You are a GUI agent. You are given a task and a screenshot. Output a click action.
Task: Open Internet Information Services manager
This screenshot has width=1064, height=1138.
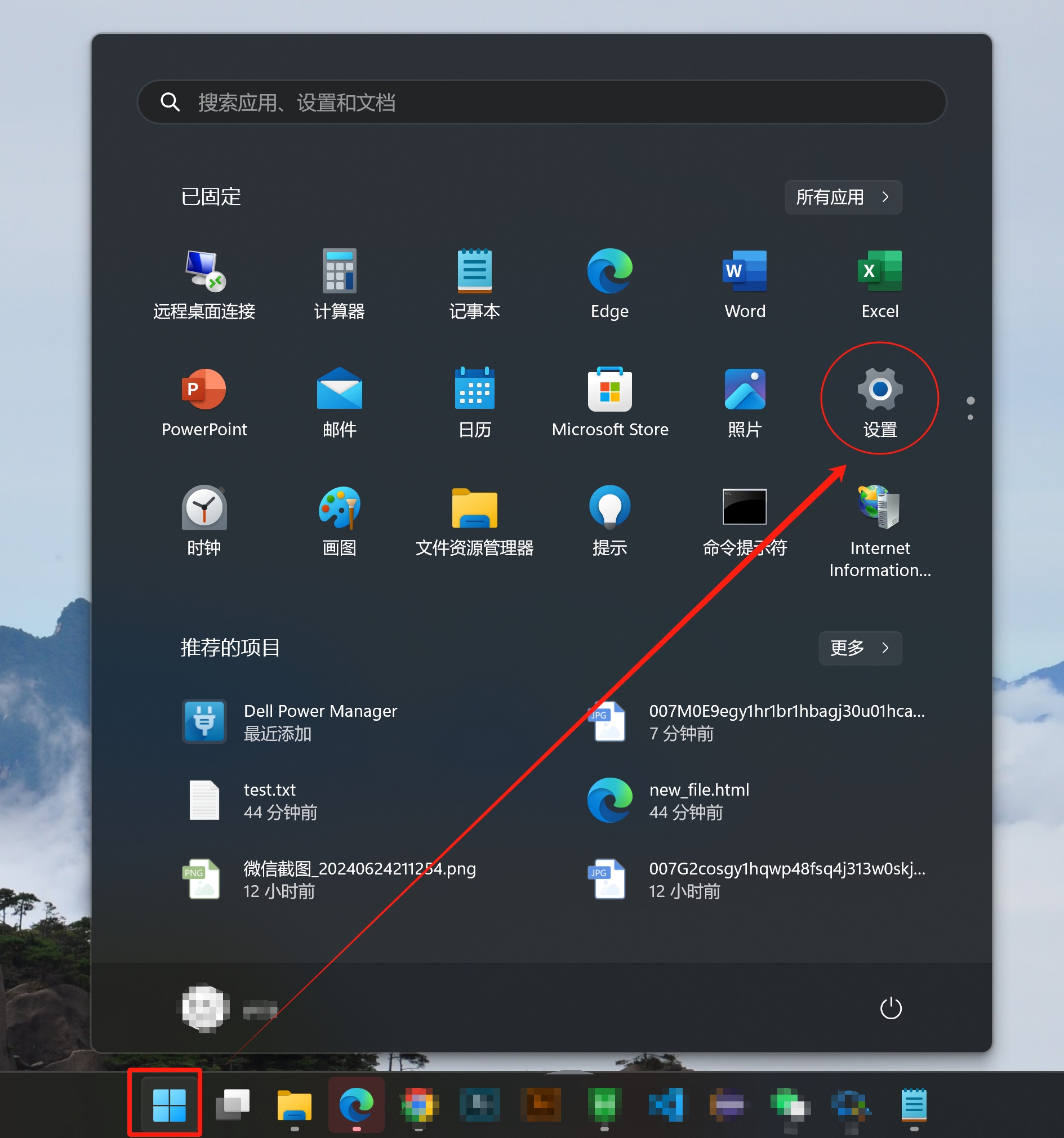click(880, 531)
